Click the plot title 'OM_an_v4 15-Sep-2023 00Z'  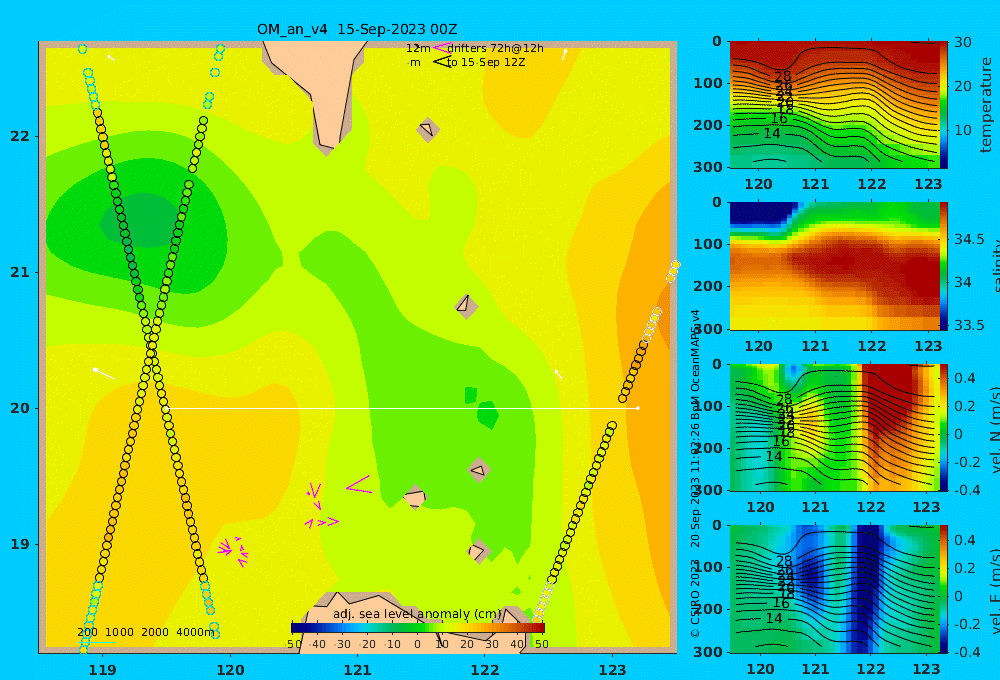tap(357, 29)
